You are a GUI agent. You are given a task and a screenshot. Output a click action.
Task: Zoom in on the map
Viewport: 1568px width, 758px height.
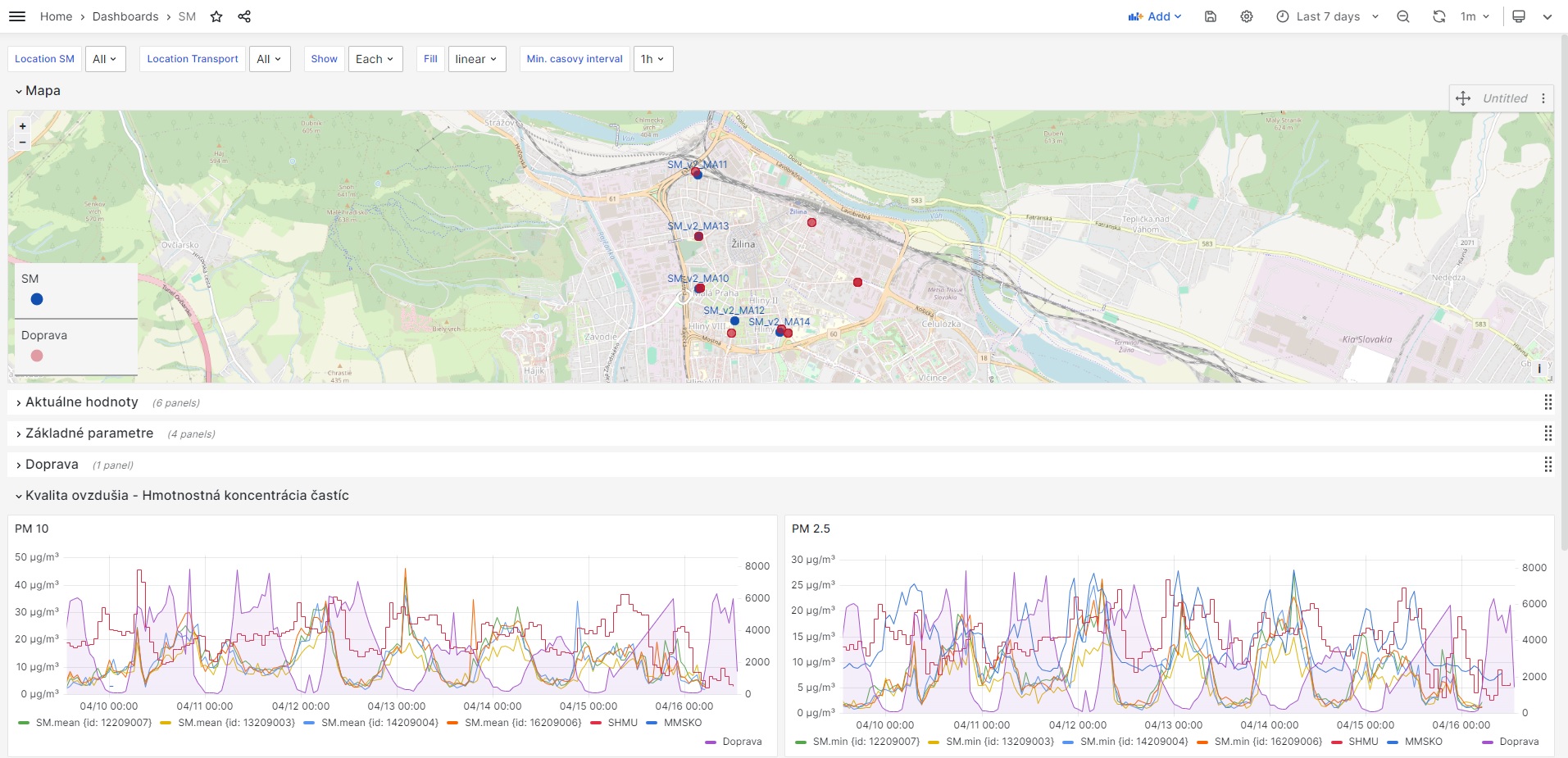pos(23,126)
